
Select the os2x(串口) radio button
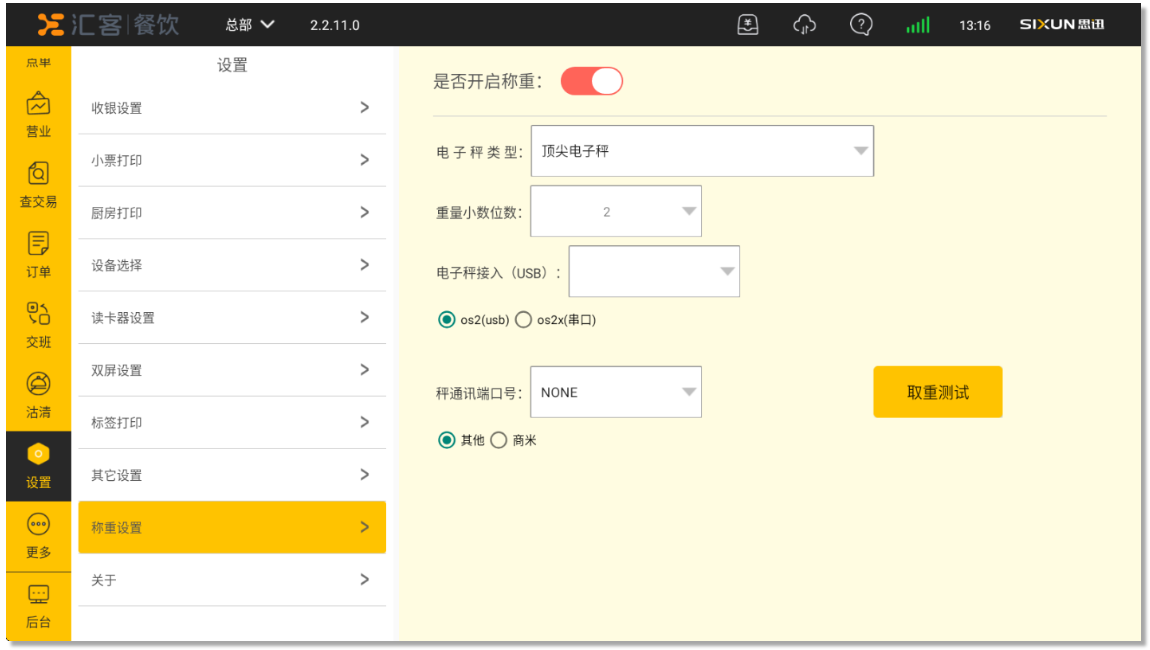click(x=523, y=320)
